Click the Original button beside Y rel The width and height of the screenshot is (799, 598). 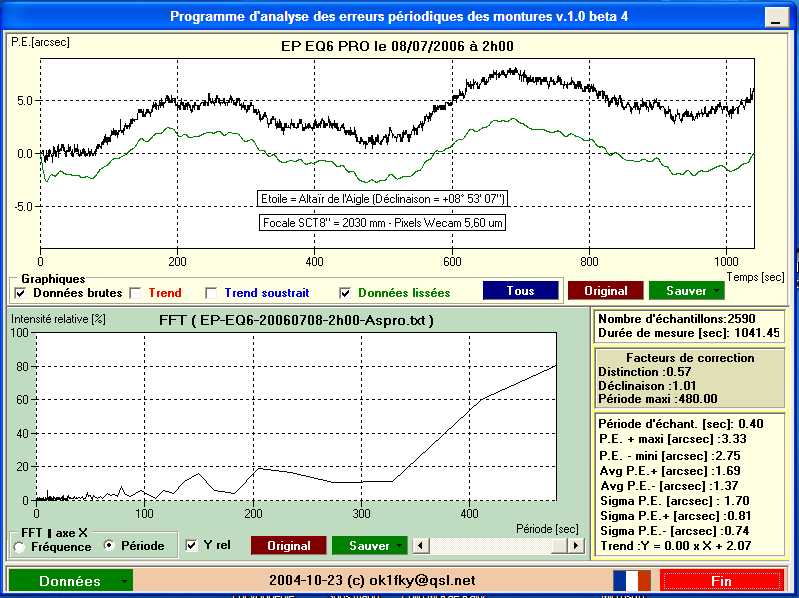(288, 546)
